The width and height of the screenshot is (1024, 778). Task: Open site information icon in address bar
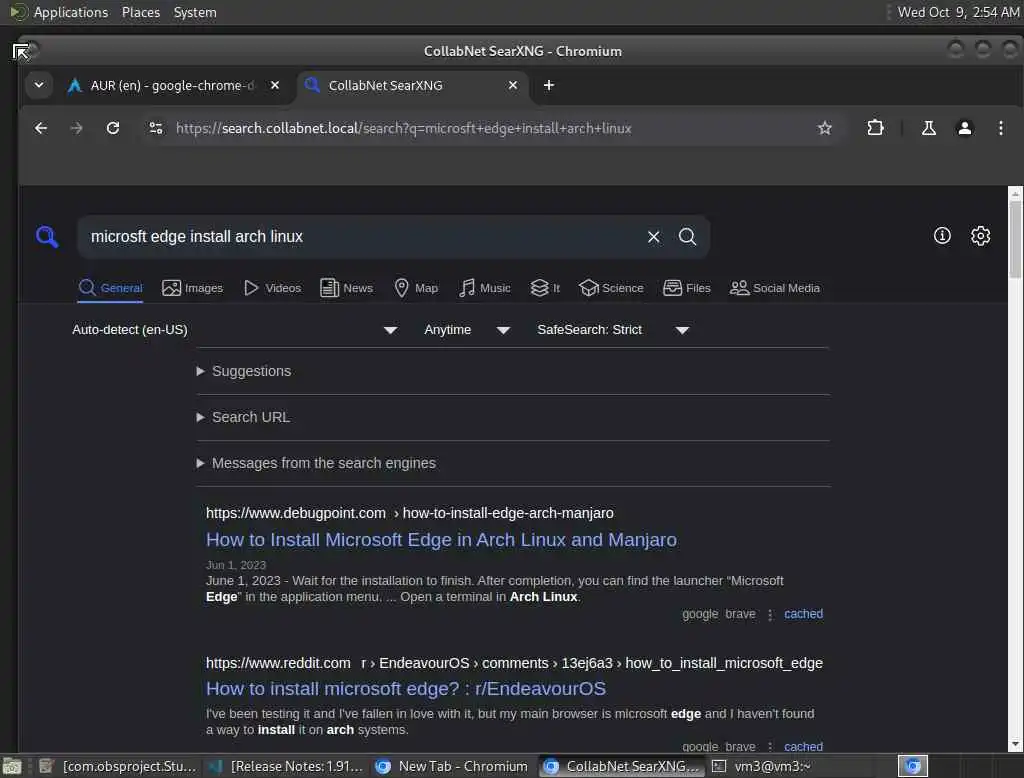point(155,128)
